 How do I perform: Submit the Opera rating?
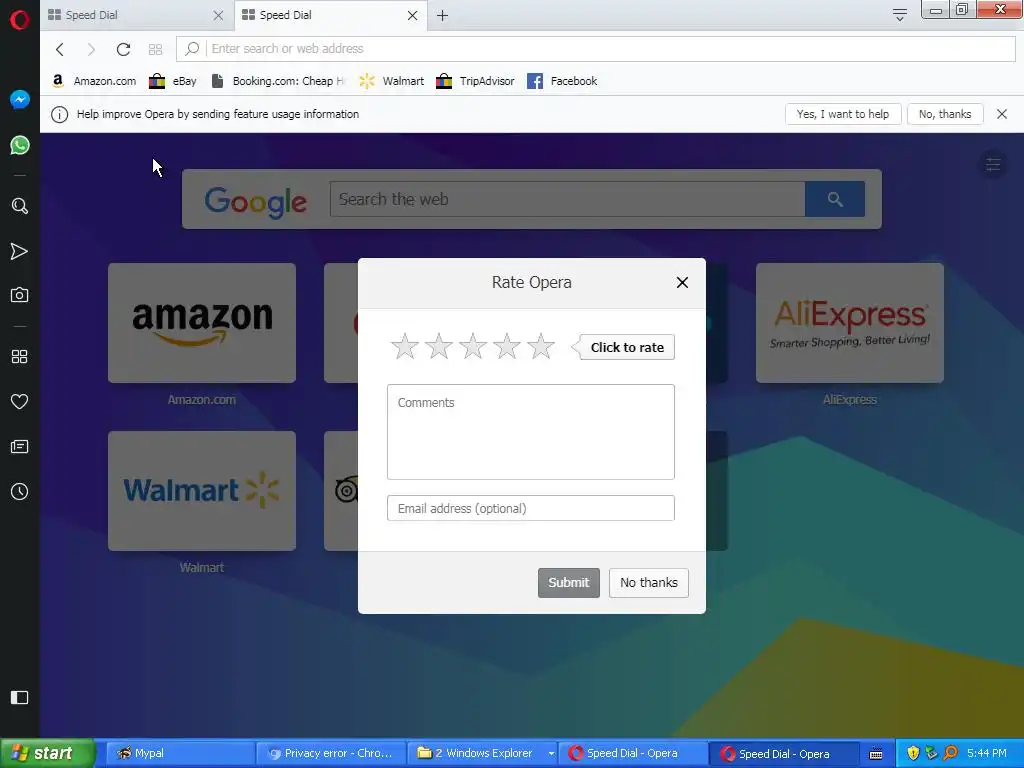(x=569, y=583)
